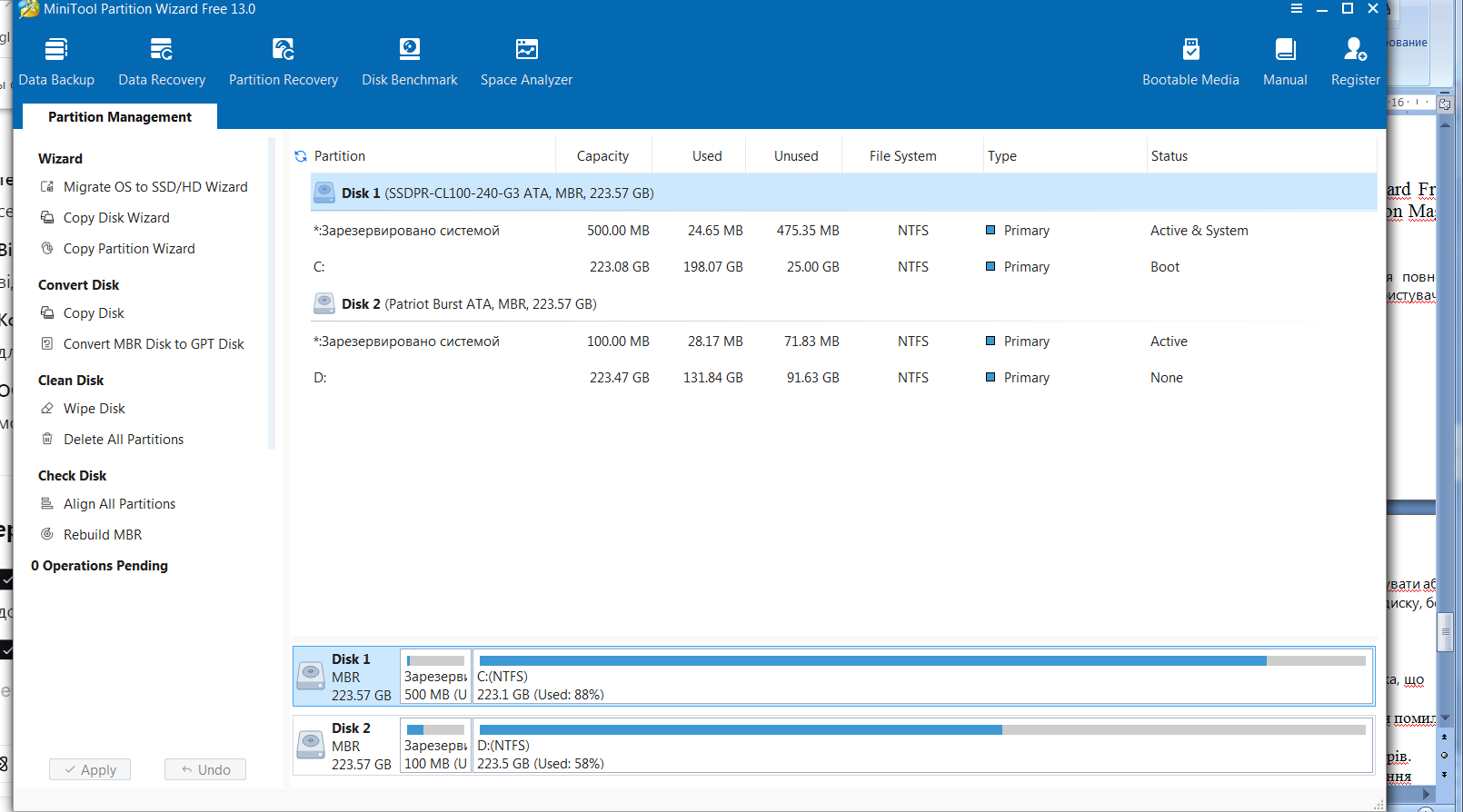Image resolution: width=1463 pixels, height=812 pixels.
Task: Open the Data Backup tool
Action: 56,62
